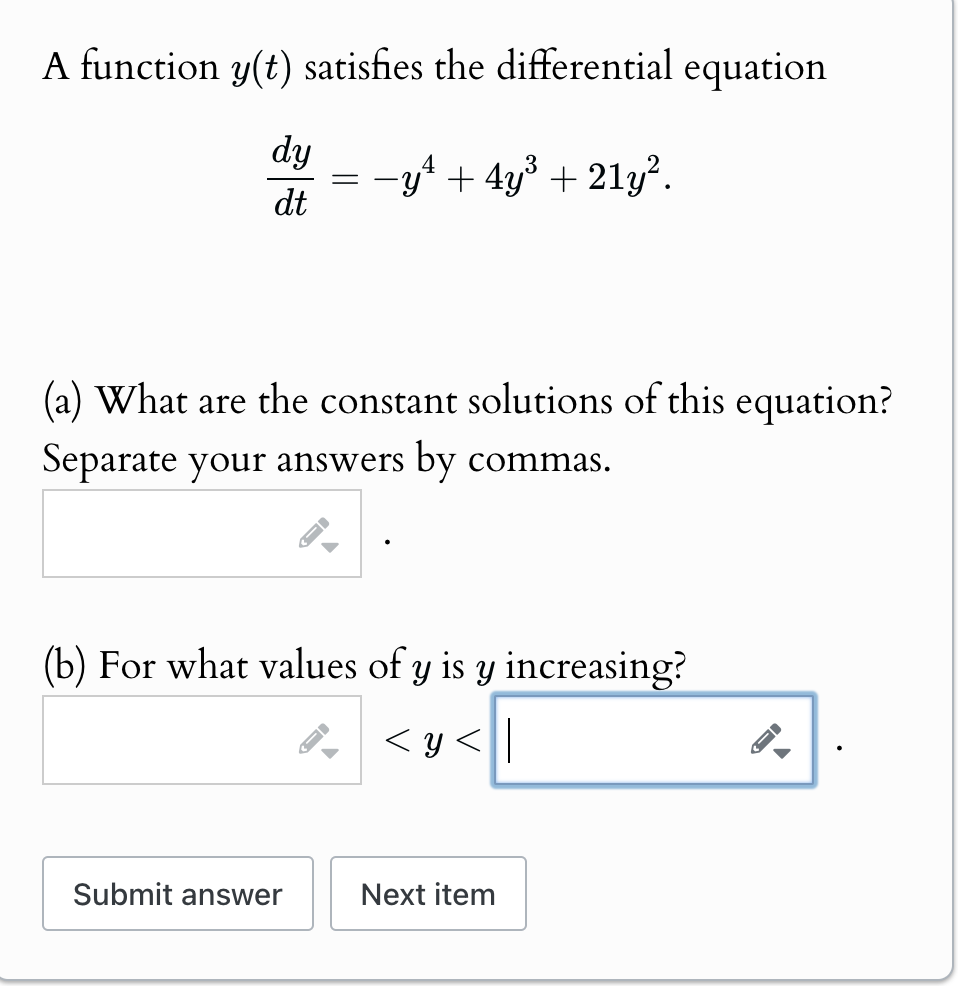
Task: Advance to the next problem with Next item
Action: 427,893
